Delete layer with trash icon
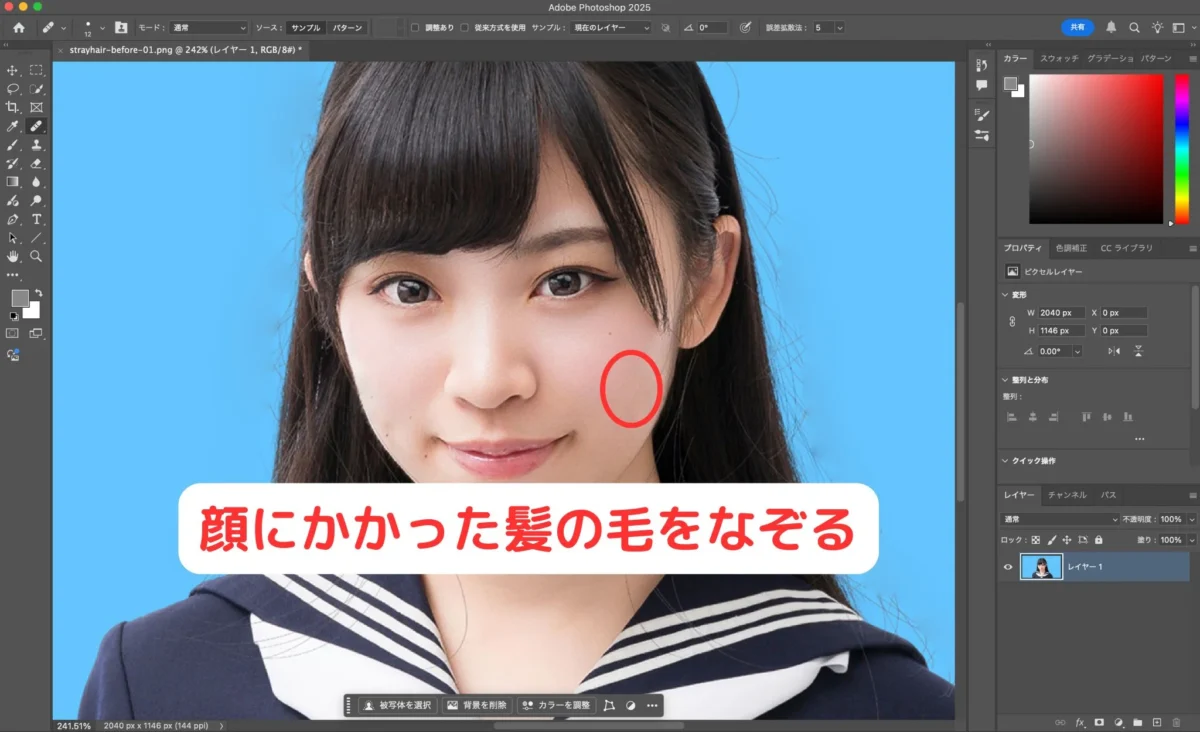Image resolution: width=1200 pixels, height=732 pixels. tap(1174, 722)
